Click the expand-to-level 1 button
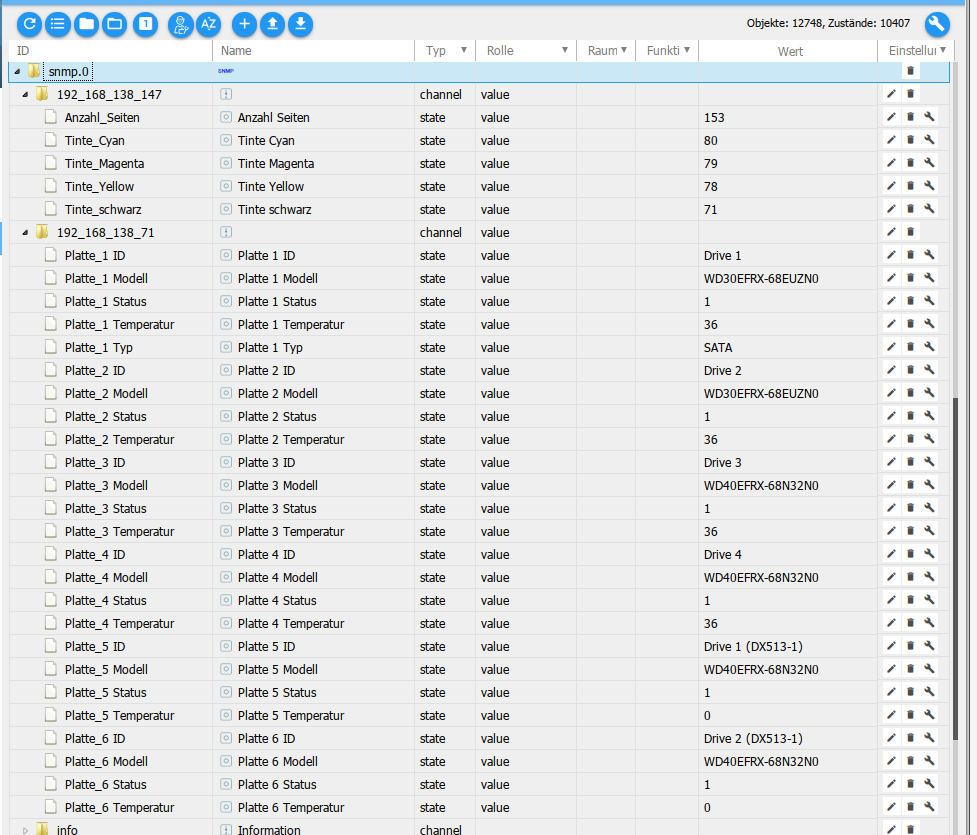This screenshot has height=835, width=977. tap(145, 24)
